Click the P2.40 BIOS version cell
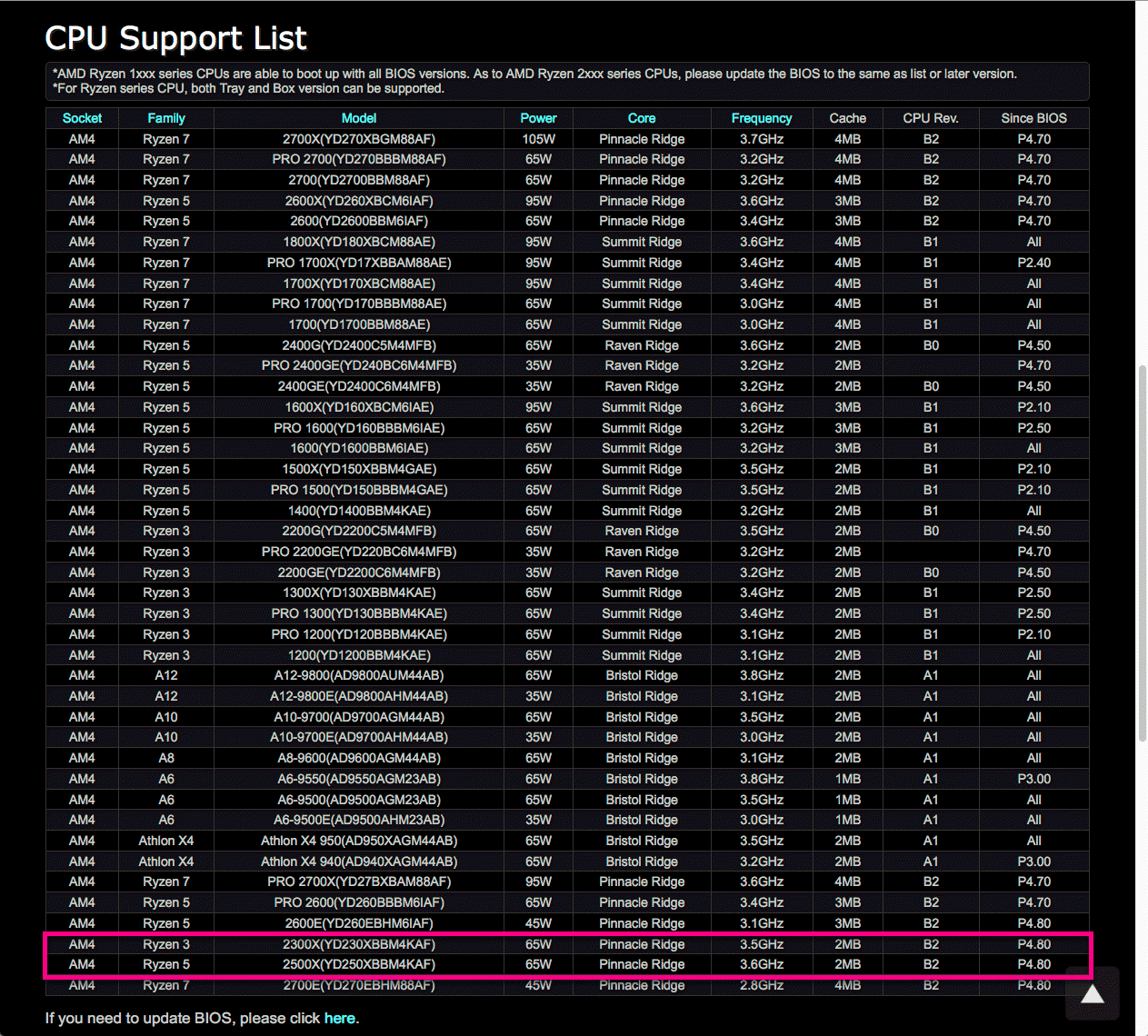The width and height of the screenshot is (1148, 1036). [x=1034, y=263]
